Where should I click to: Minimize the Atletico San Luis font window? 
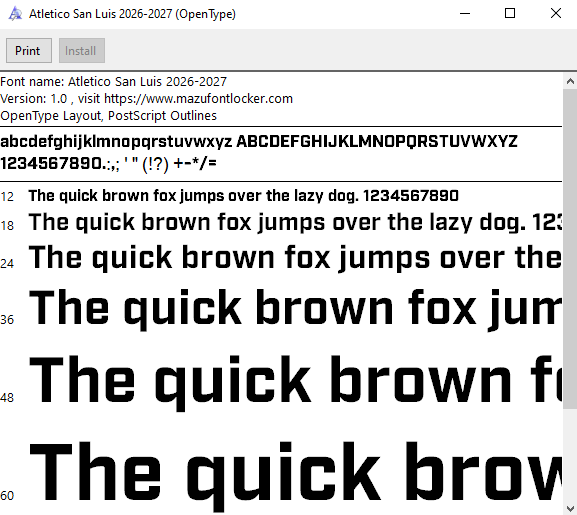(x=465, y=14)
